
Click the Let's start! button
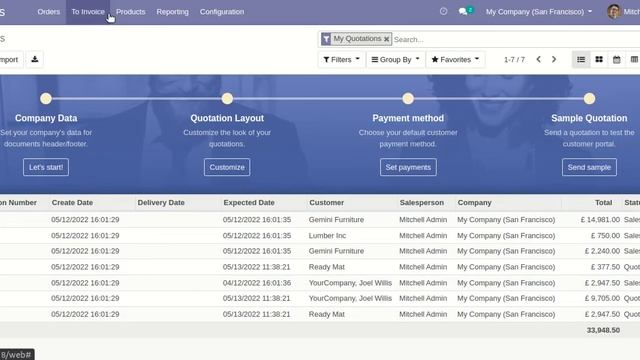46,167
